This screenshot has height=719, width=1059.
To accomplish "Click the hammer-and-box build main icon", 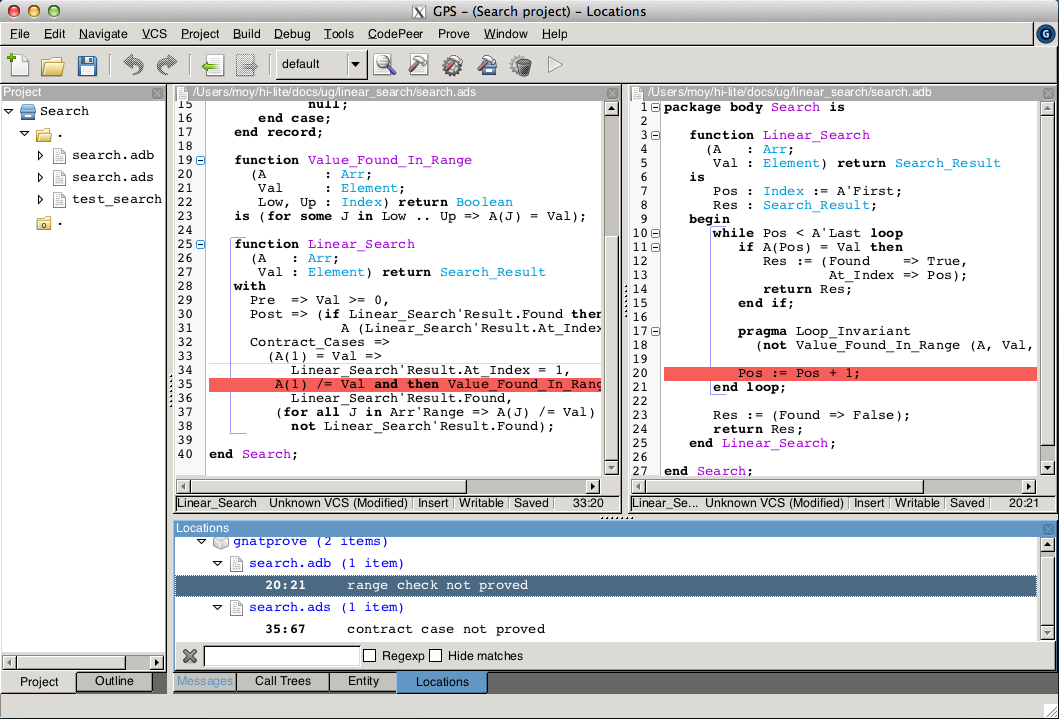I will click(x=487, y=65).
